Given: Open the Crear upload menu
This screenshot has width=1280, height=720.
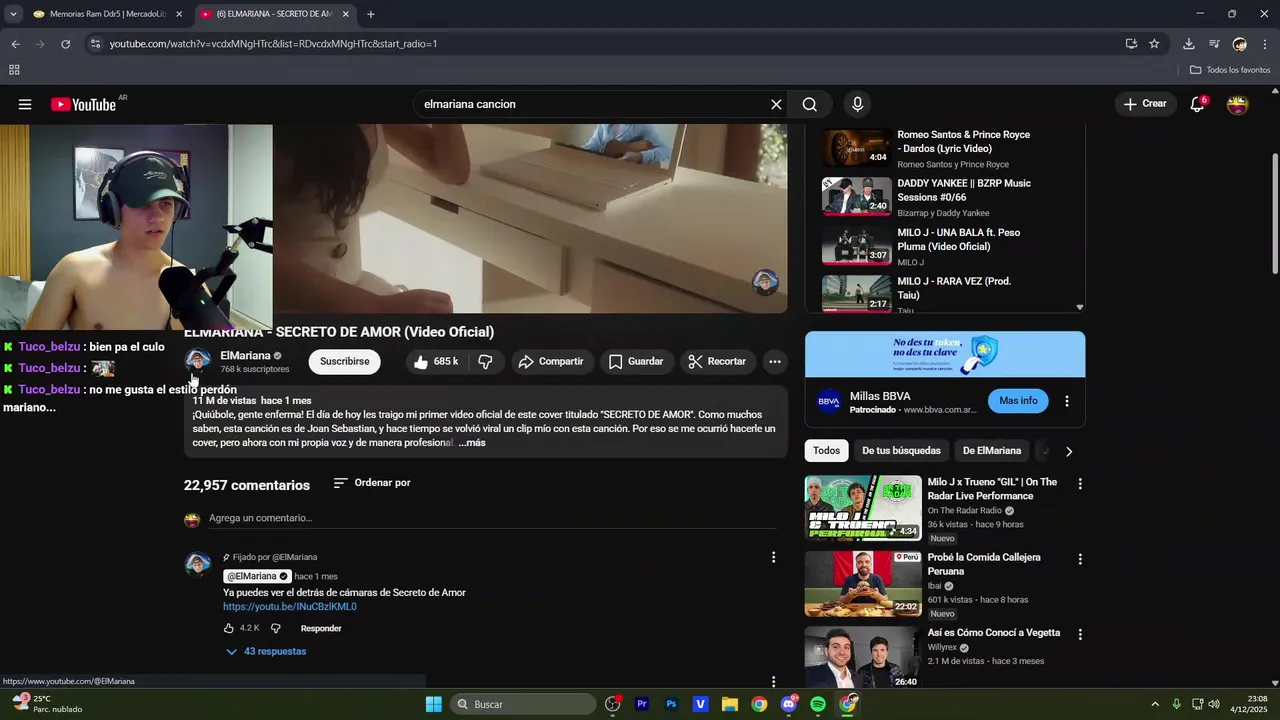Looking at the screenshot, I should tap(1145, 104).
